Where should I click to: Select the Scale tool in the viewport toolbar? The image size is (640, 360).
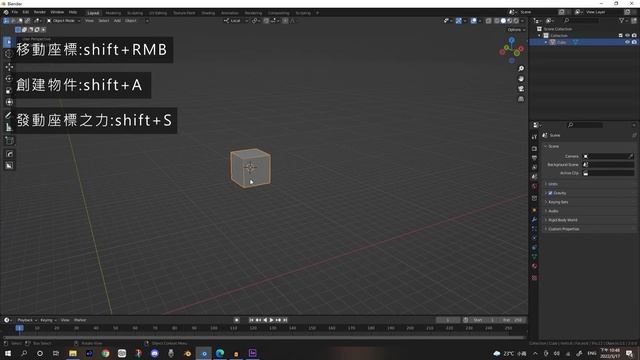pos(9,90)
